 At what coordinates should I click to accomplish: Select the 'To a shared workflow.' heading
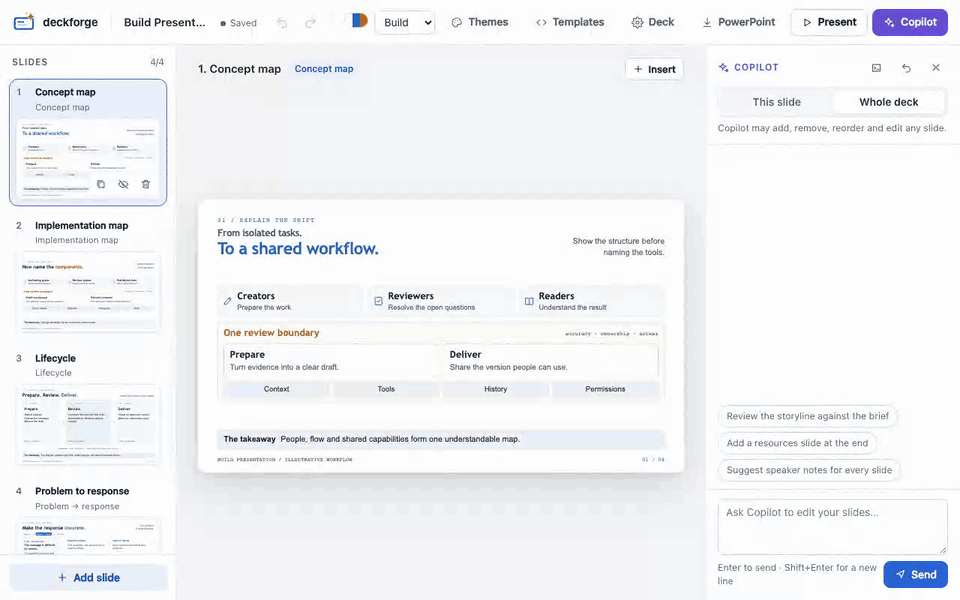click(298, 249)
